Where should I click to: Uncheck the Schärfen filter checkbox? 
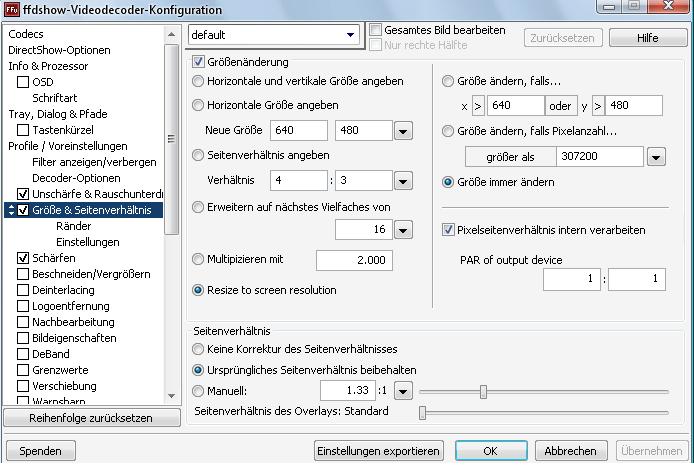point(23,258)
